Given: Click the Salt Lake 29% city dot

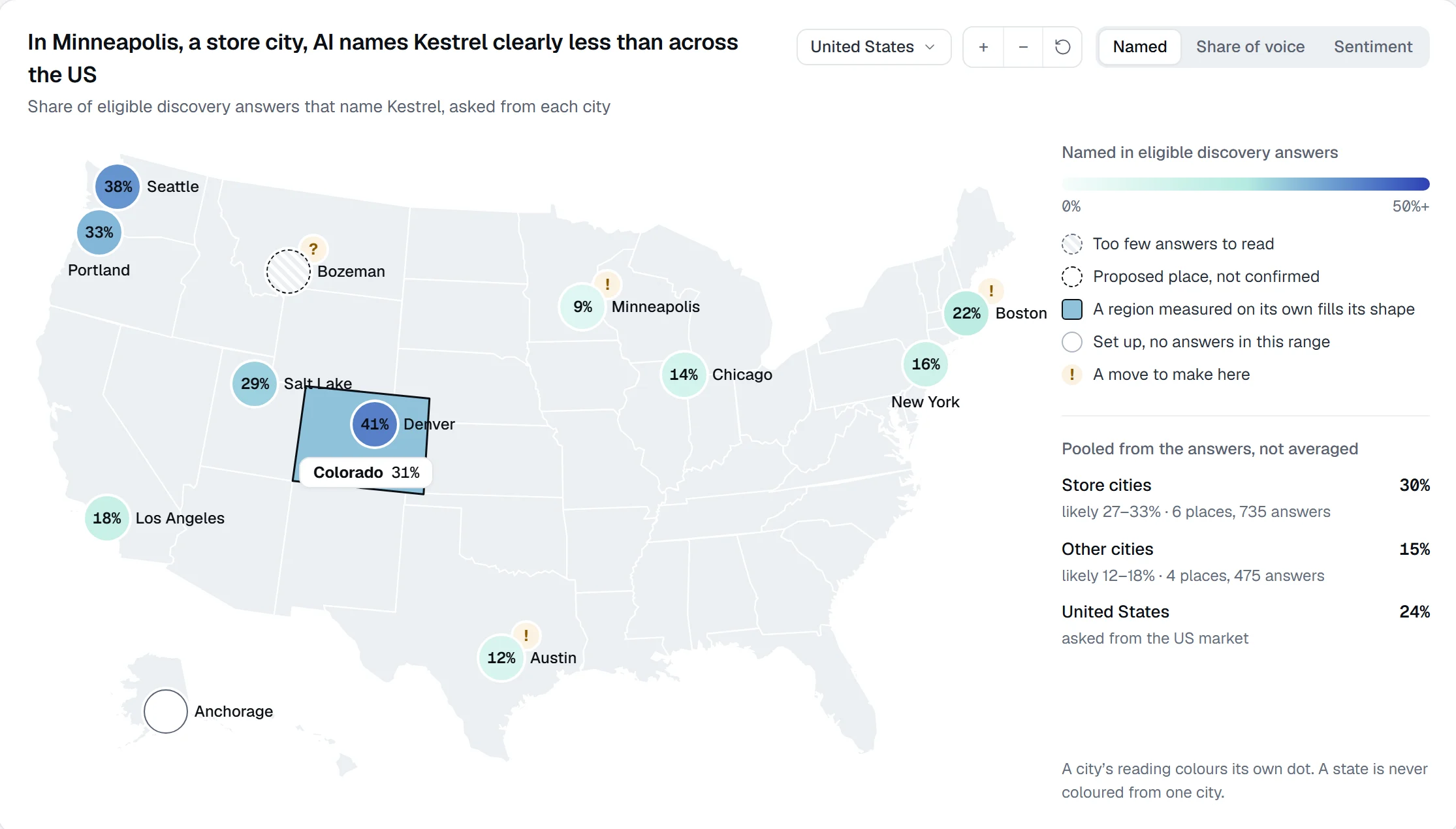Looking at the screenshot, I should (255, 384).
